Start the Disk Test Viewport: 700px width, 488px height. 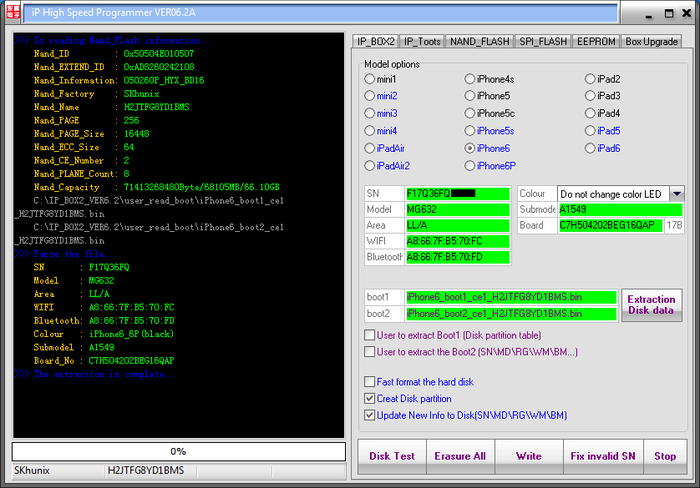(392, 456)
